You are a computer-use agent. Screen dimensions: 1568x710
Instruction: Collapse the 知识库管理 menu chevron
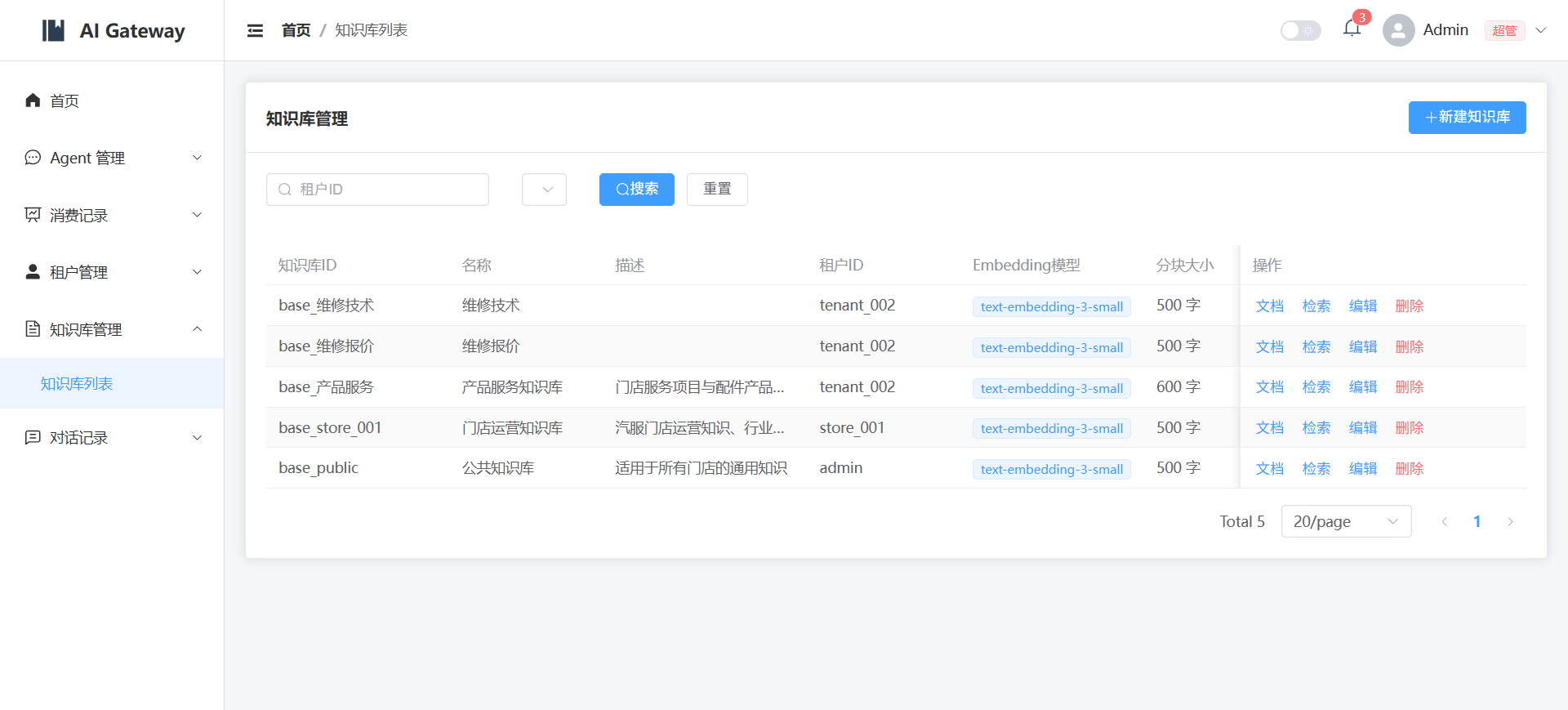click(x=197, y=329)
